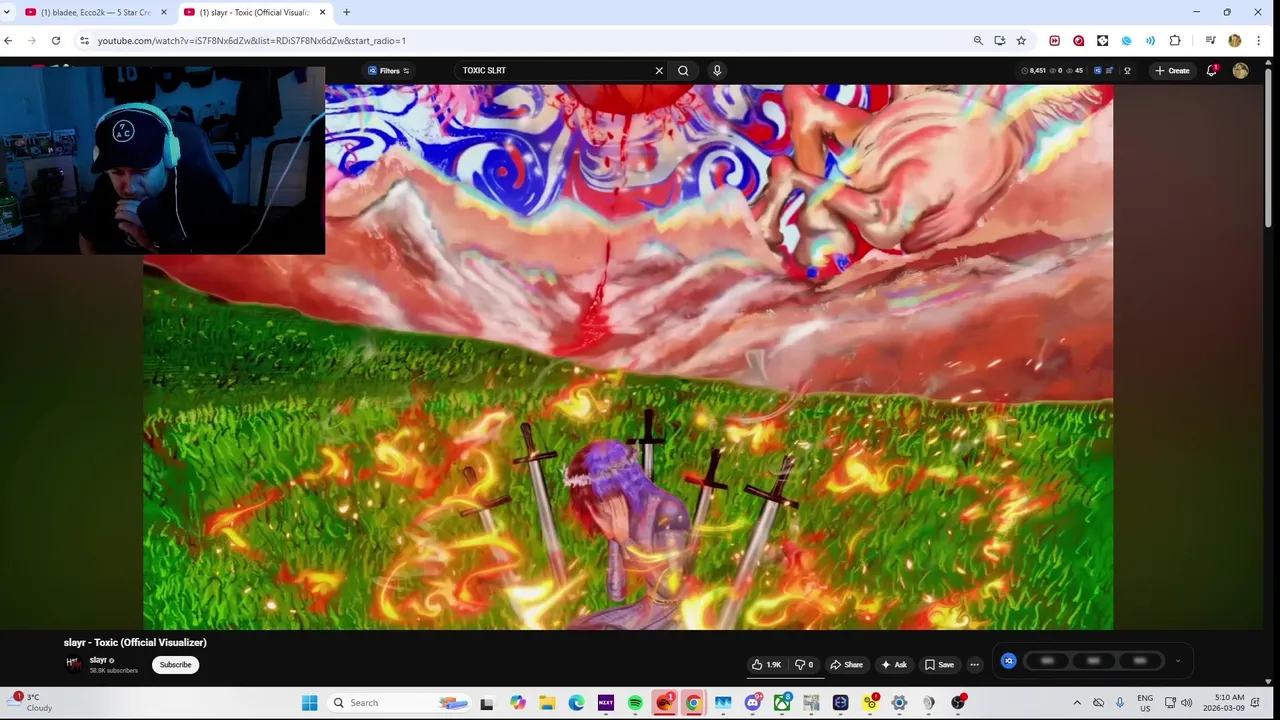Open media controls music icon
The width and height of the screenshot is (1280, 720).
tap(1210, 41)
